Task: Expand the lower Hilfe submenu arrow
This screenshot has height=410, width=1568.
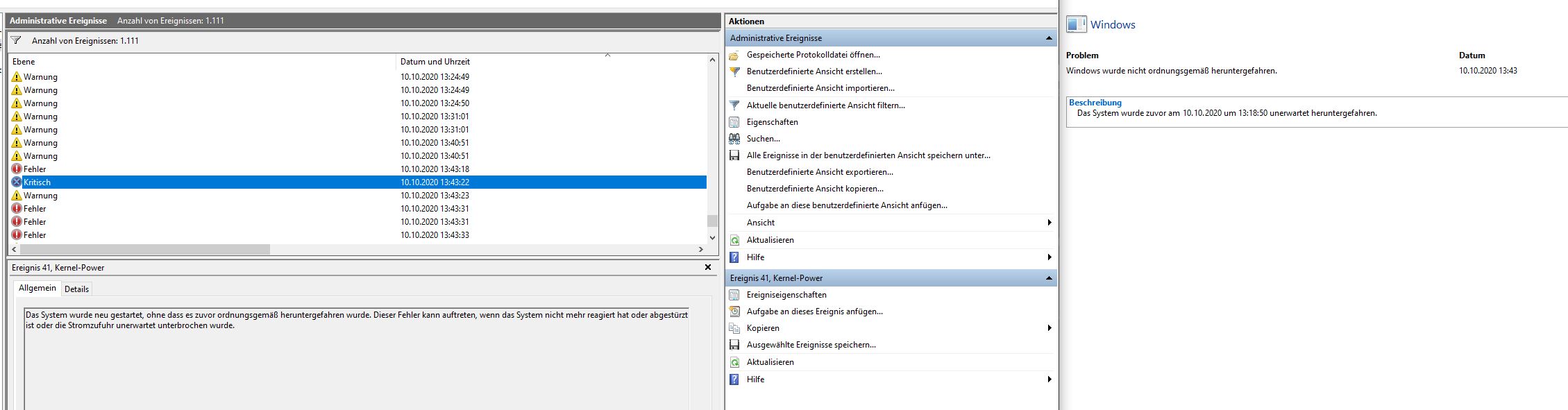Action: (x=1049, y=379)
